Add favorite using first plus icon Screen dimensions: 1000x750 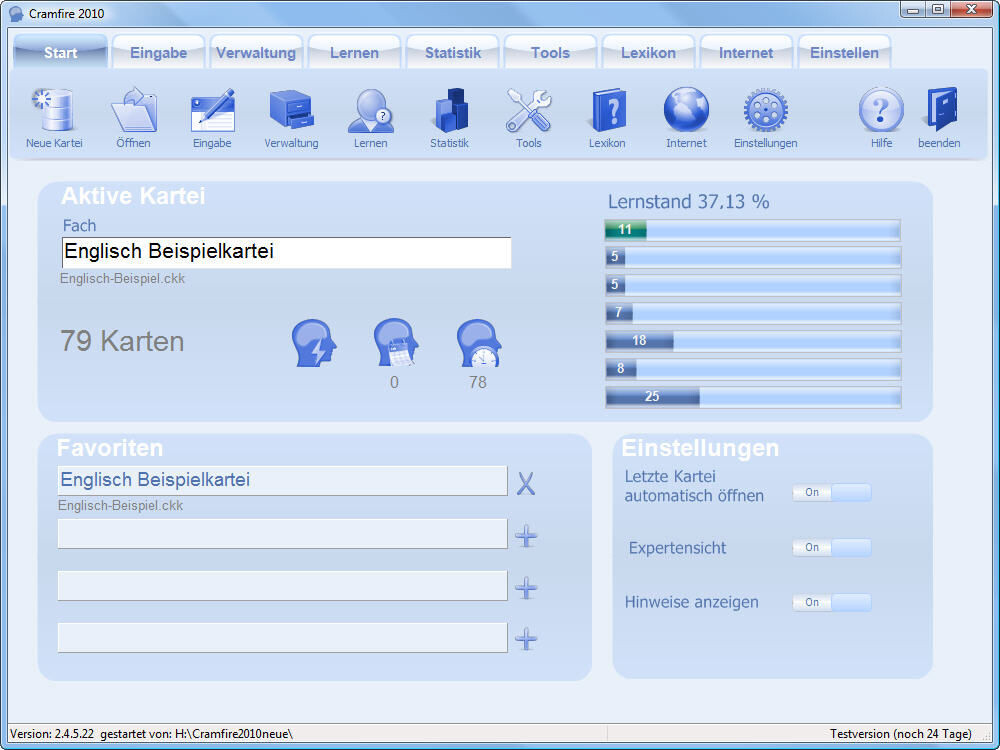pos(526,536)
